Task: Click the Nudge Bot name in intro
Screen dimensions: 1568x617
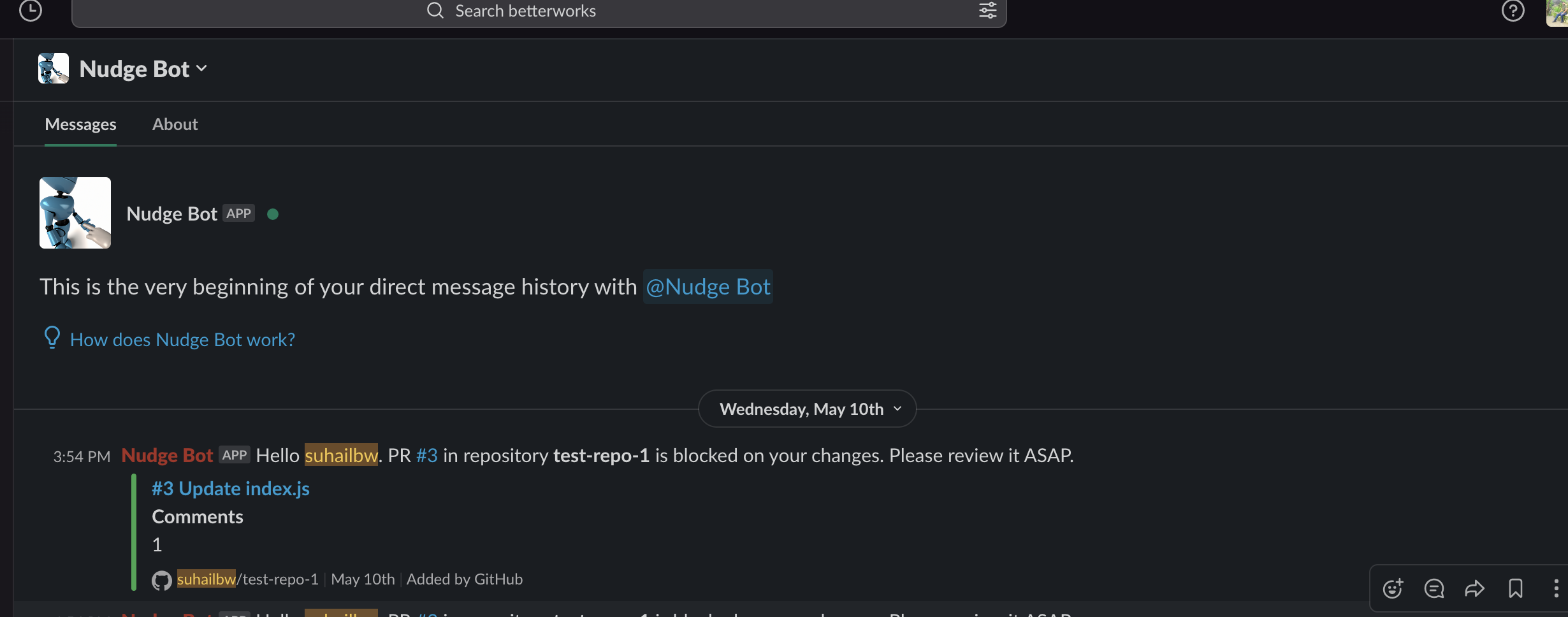Action: pos(172,214)
